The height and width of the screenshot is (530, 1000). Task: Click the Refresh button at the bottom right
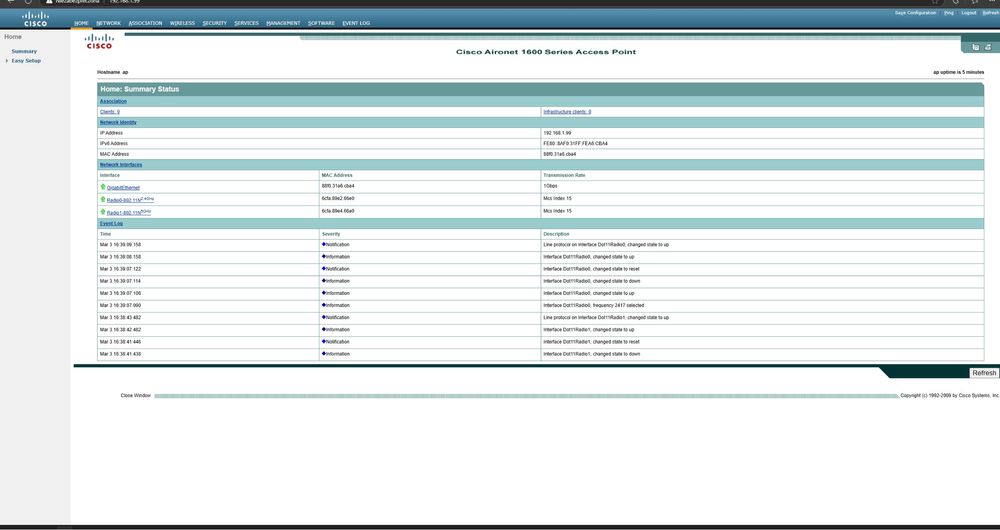[984, 373]
